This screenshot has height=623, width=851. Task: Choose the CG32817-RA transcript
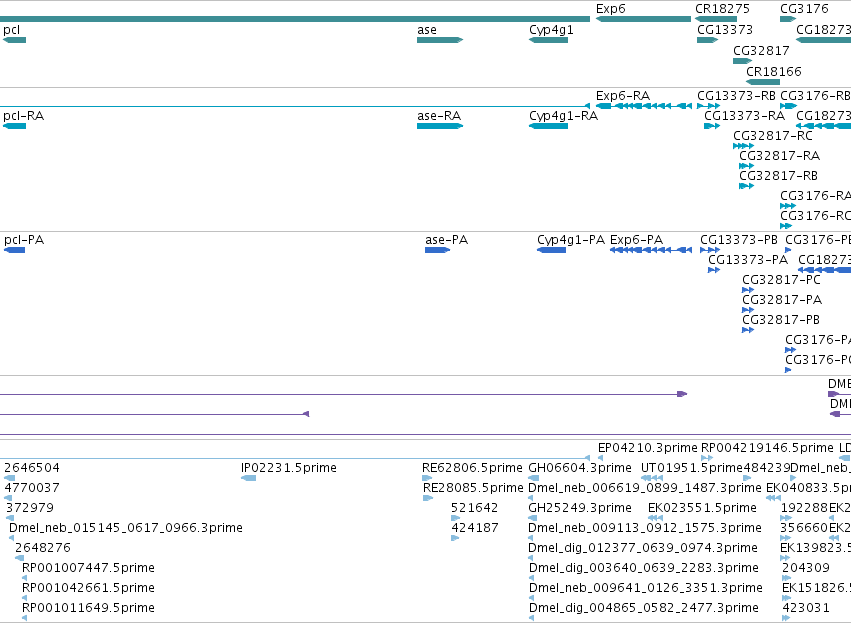746,166
